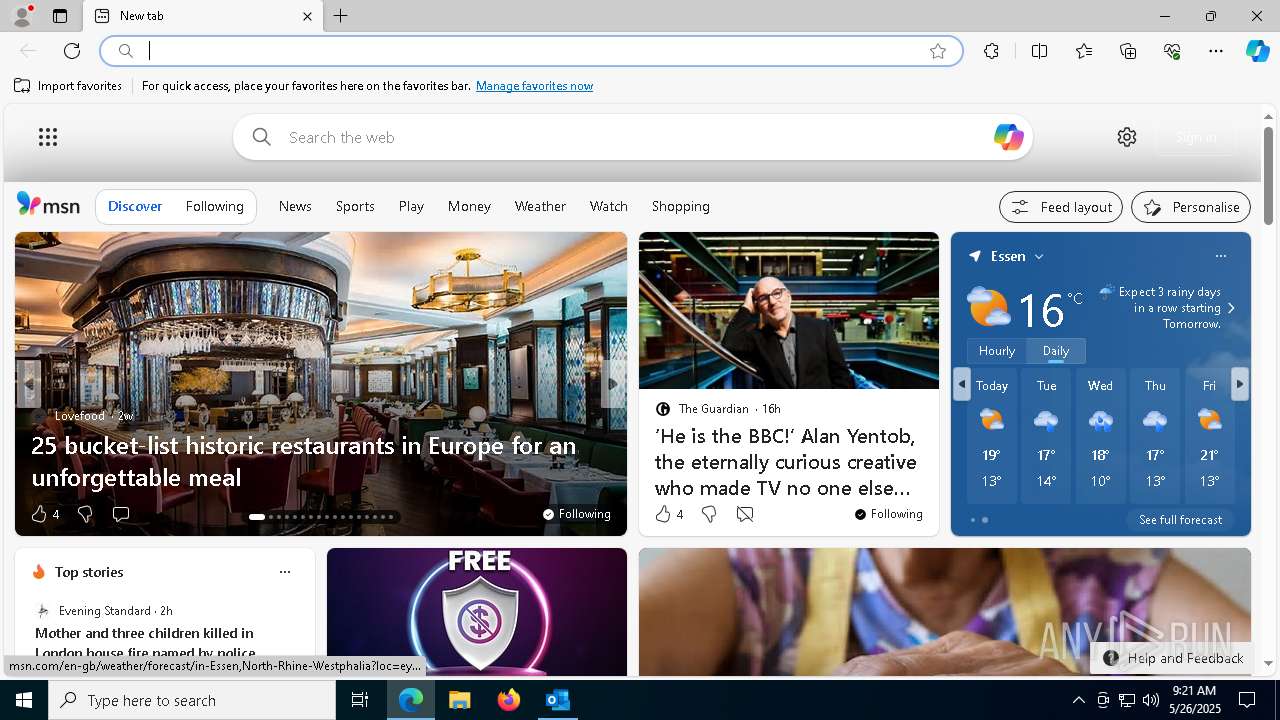Open the Watch section
Viewport: 1280px width, 720px height.
tap(609, 206)
